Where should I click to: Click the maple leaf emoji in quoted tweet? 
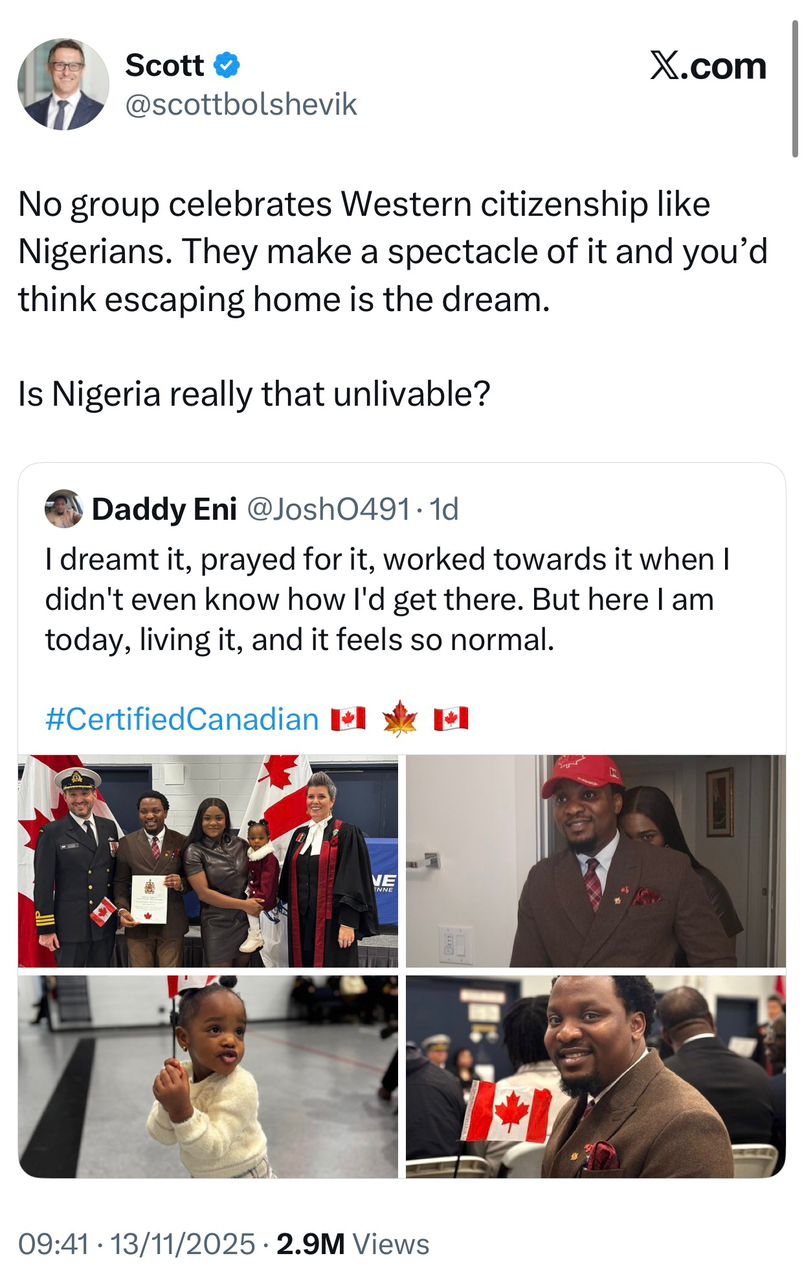coord(400,719)
